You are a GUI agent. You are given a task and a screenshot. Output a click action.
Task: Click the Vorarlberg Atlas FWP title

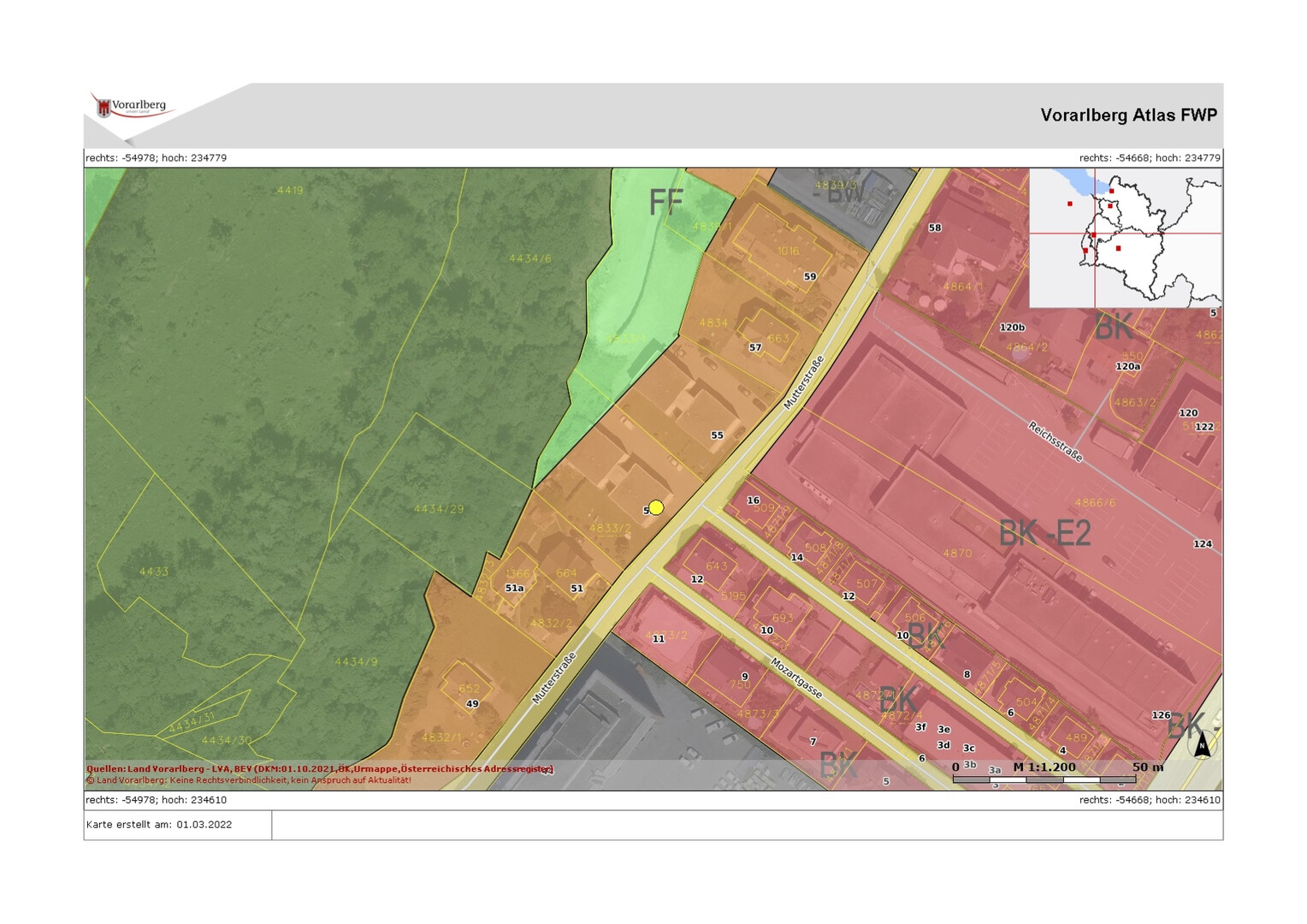coord(1127,115)
